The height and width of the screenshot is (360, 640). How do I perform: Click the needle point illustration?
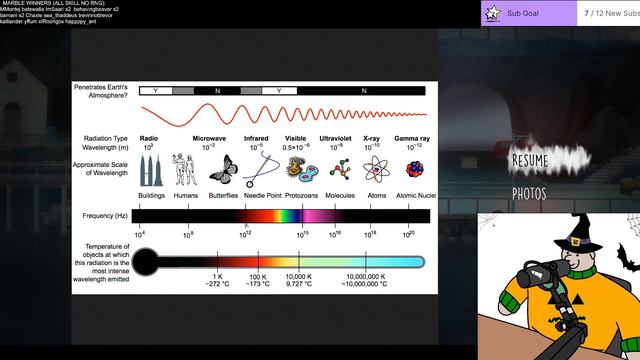pos(261,169)
